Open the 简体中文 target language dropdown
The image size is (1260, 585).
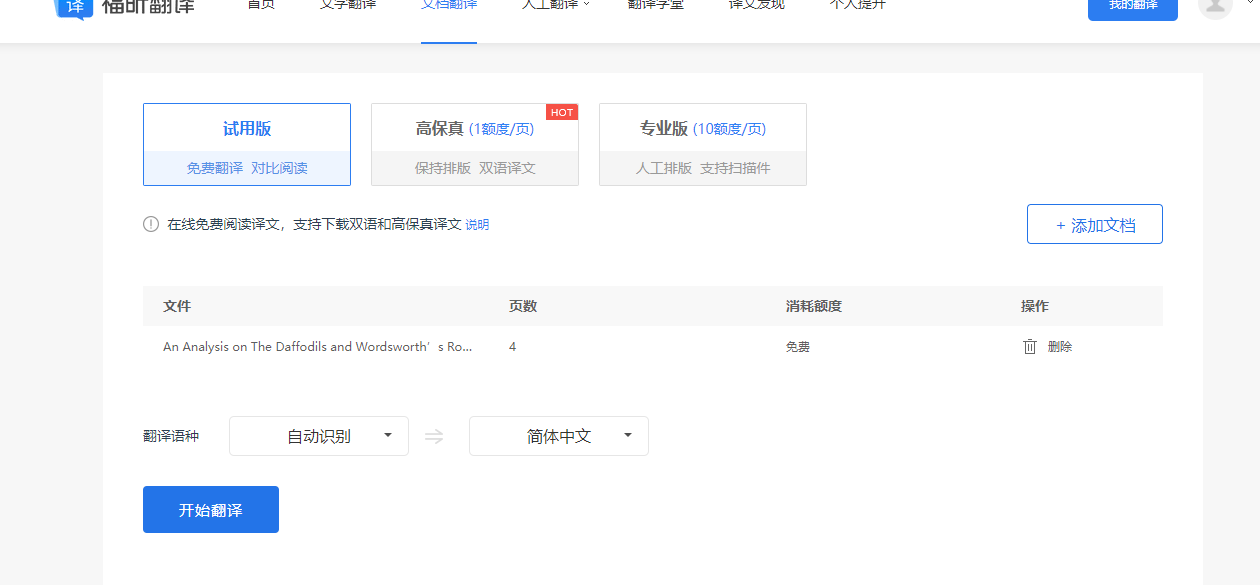click(x=558, y=436)
